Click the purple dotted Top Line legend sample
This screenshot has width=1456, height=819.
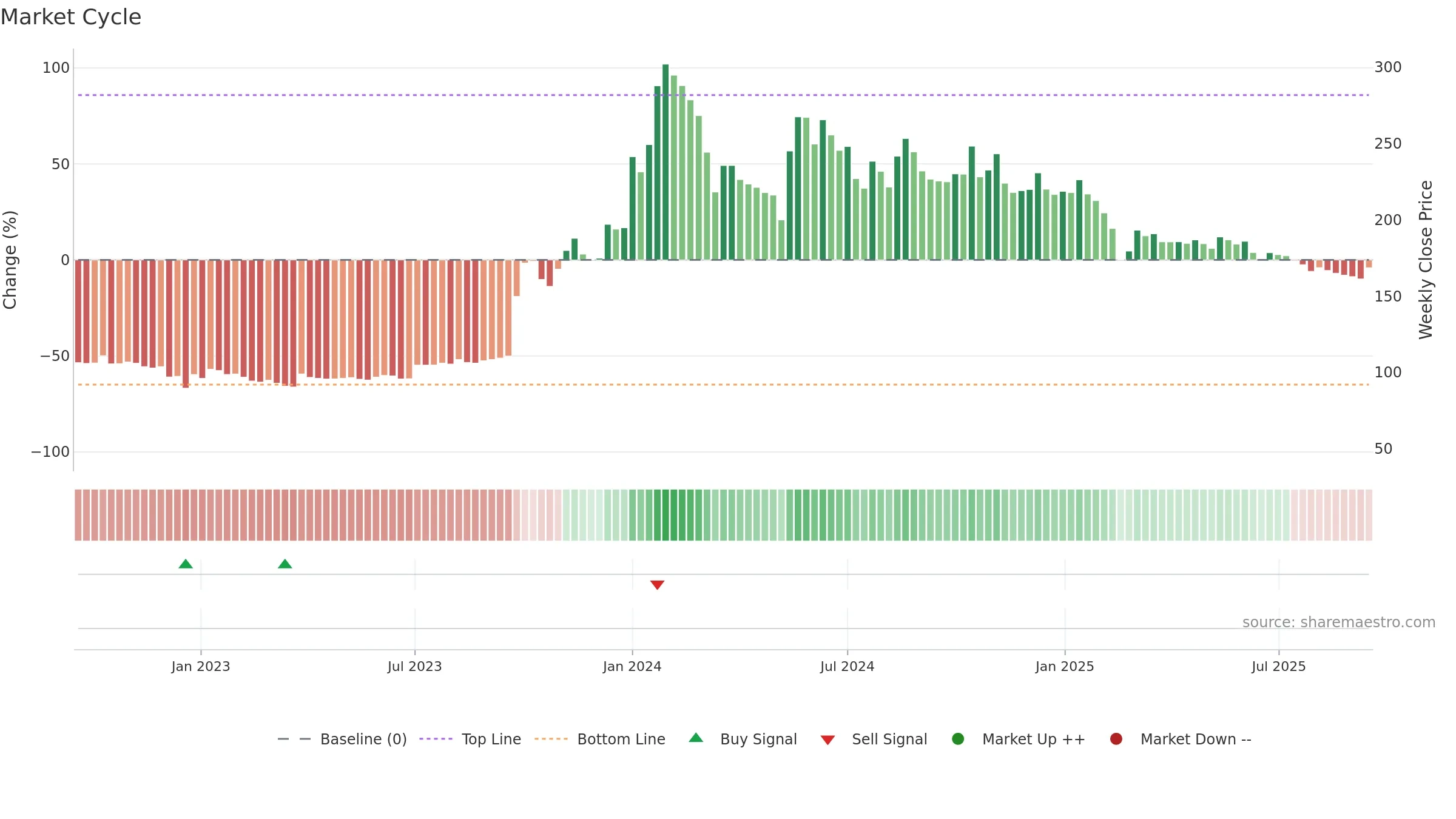pos(436,739)
